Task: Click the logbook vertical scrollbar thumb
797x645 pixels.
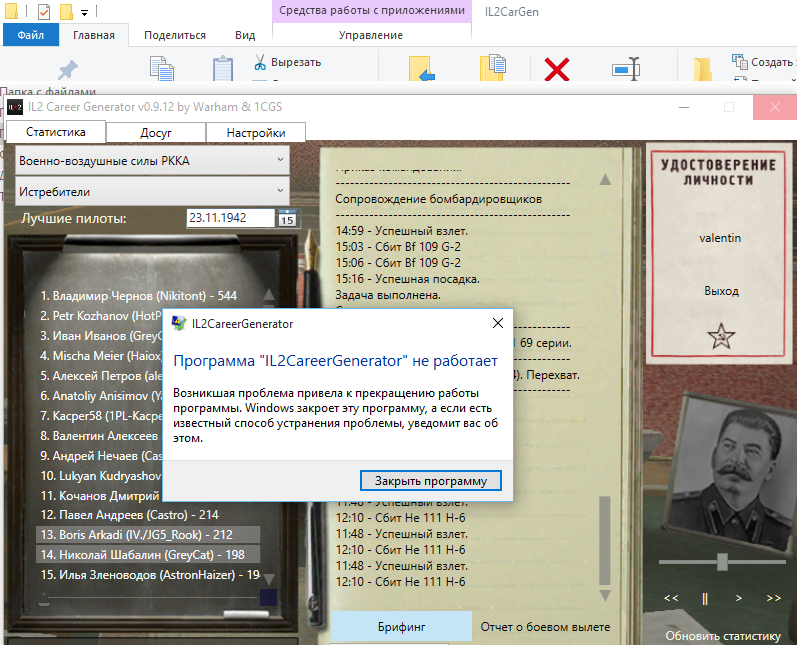Action: (x=605, y=541)
